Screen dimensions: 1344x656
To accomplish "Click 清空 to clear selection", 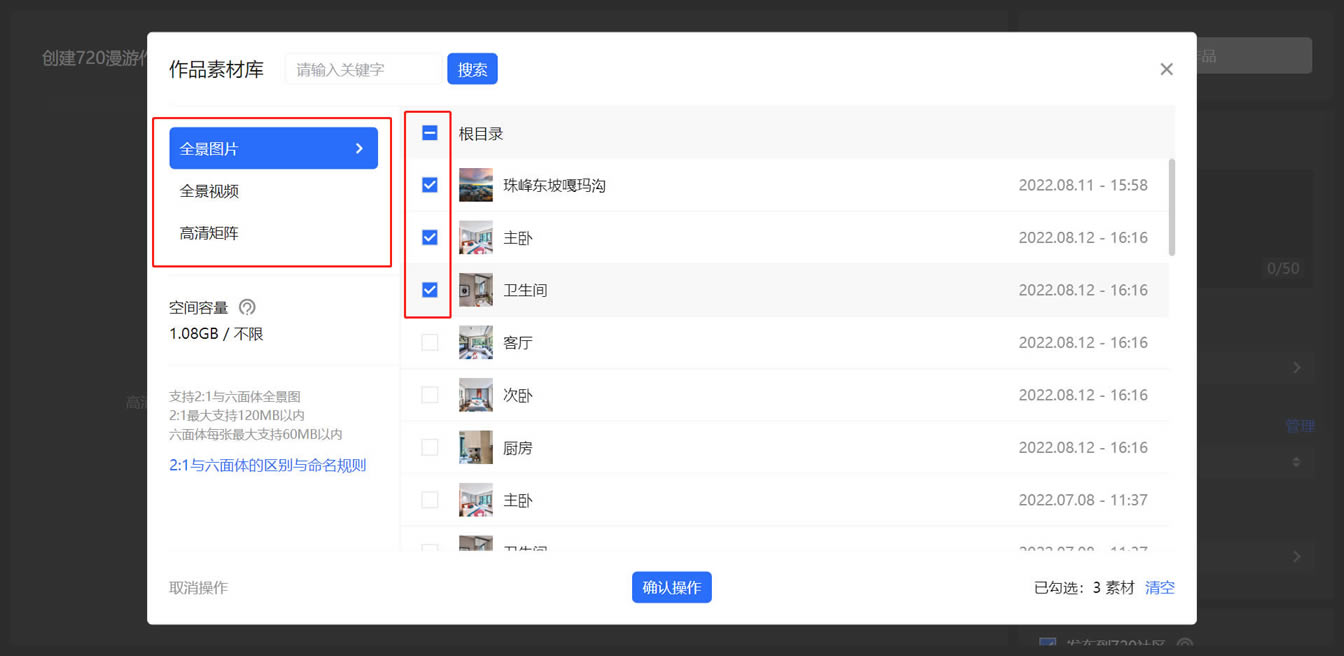I will click(1160, 588).
